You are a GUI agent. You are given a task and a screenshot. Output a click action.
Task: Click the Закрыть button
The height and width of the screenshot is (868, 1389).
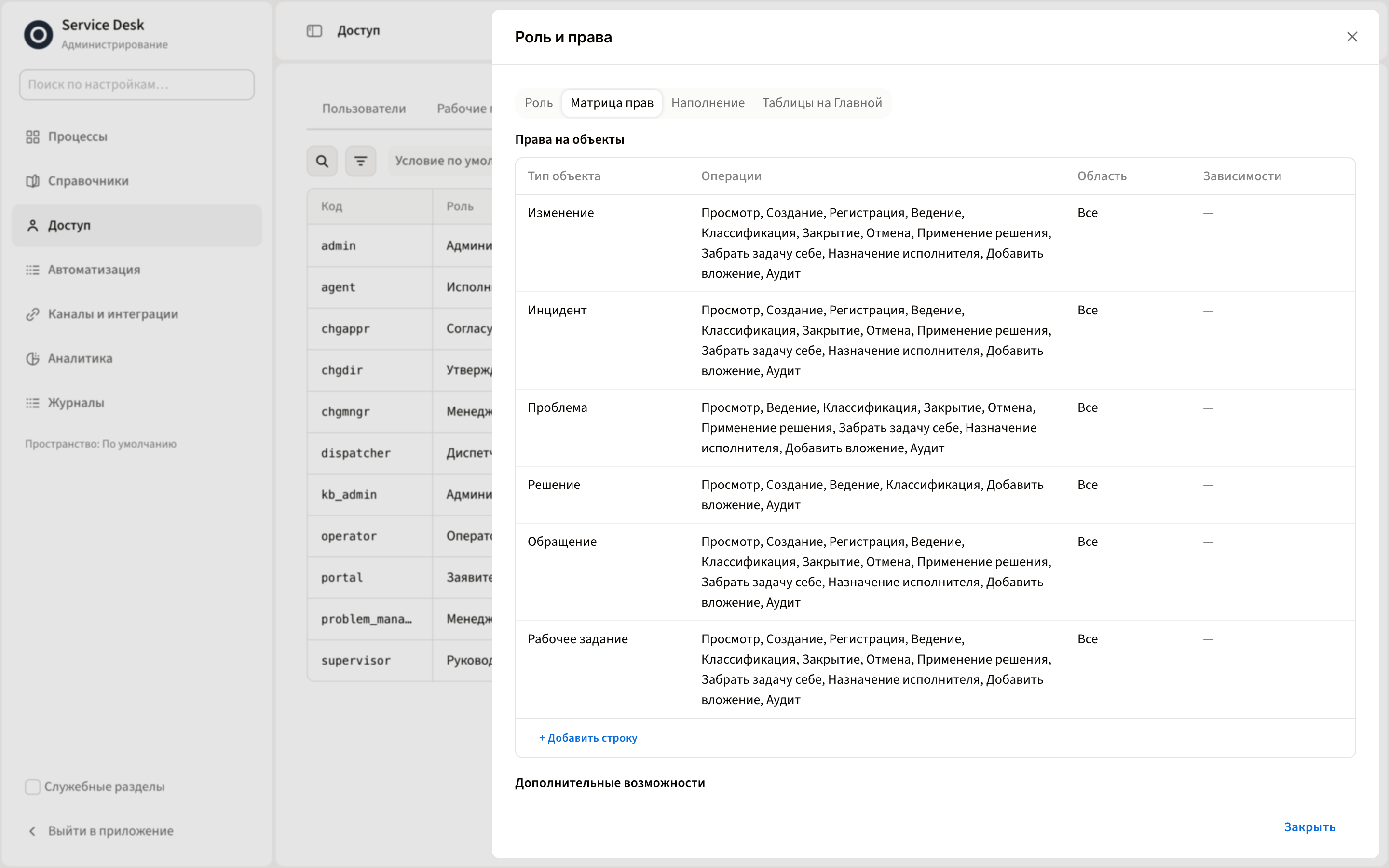1309,827
